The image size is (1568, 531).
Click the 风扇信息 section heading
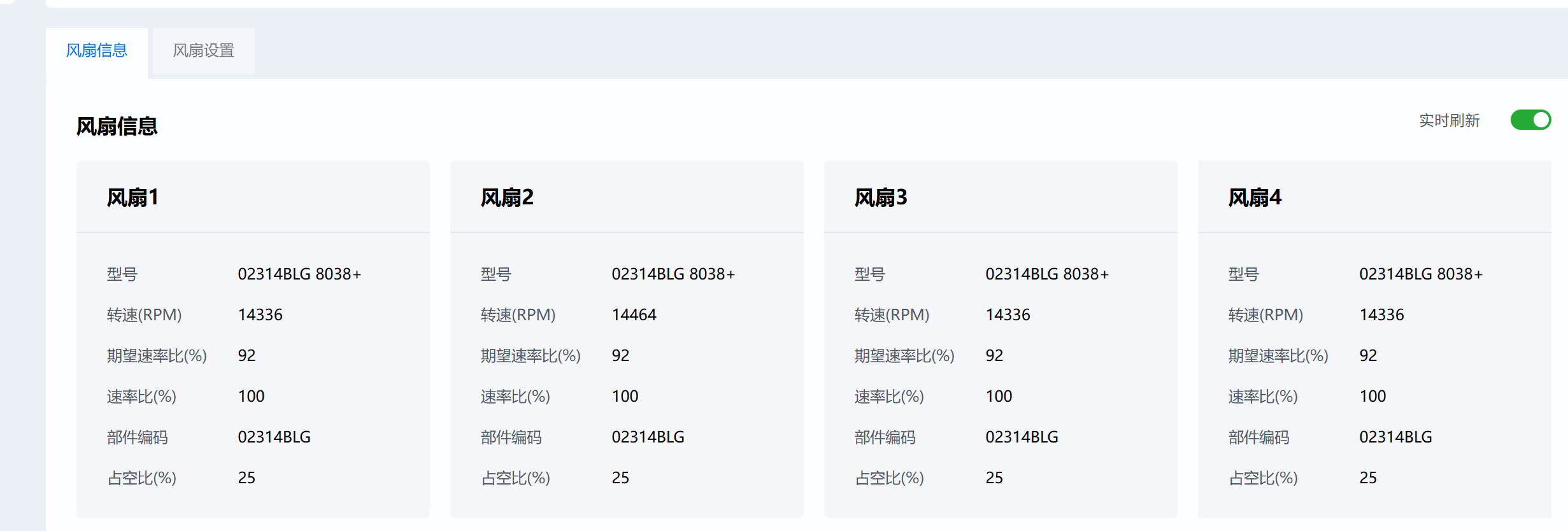coord(117,126)
